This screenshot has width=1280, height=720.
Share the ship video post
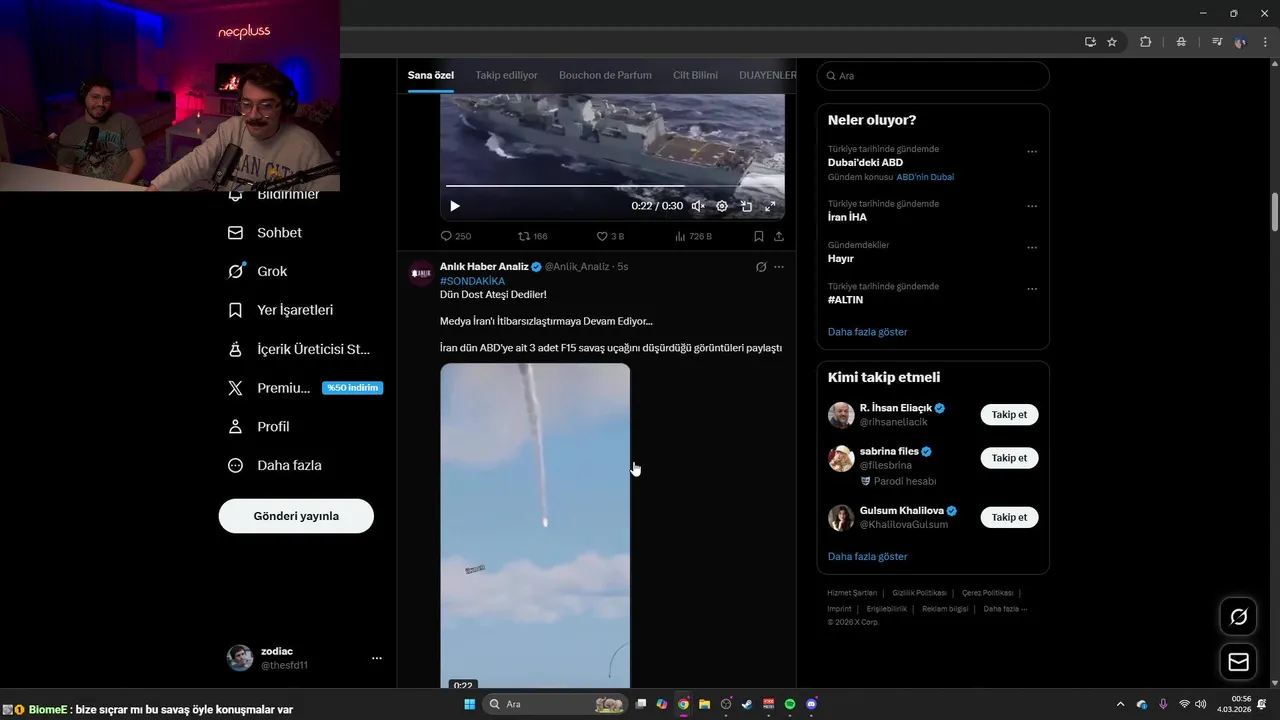click(x=778, y=236)
